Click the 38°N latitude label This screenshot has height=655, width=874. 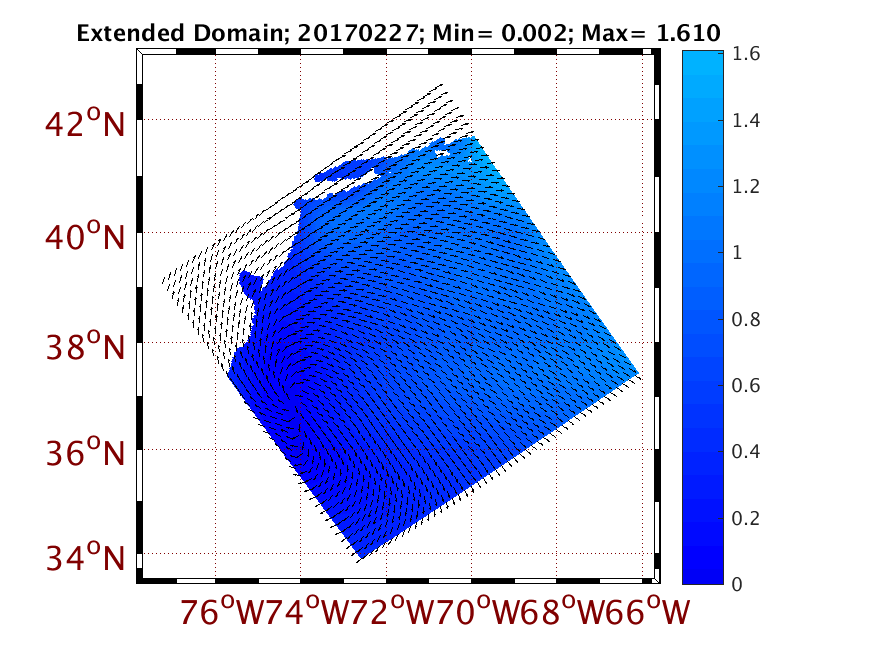coord(84,348)
